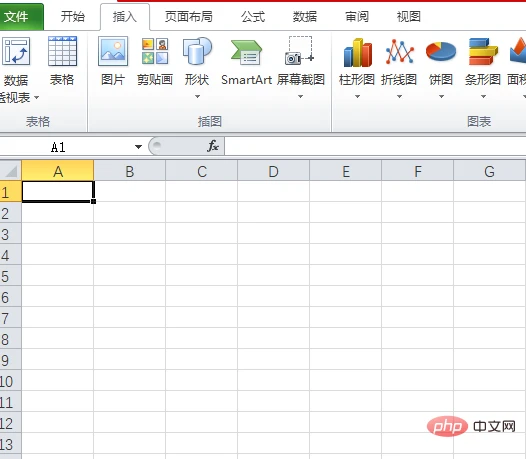Open the Name Box dropdown arrow
526x459 pixels.
click(x=138, y=147)
